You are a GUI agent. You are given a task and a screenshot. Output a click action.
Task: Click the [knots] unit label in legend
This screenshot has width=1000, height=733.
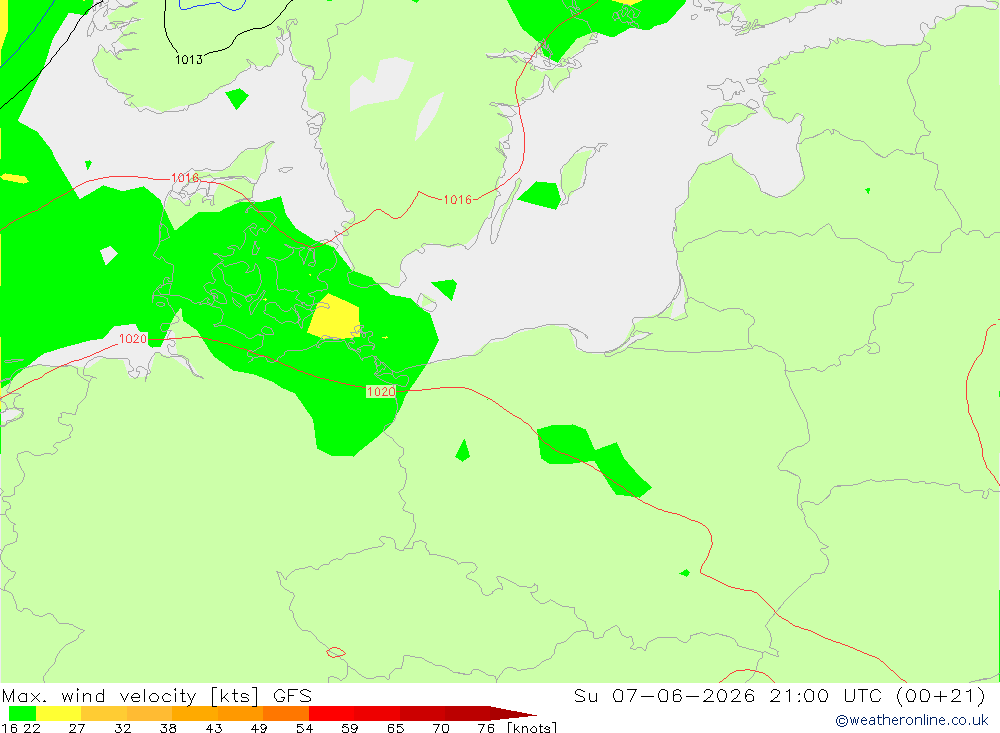tap(532, 728)
